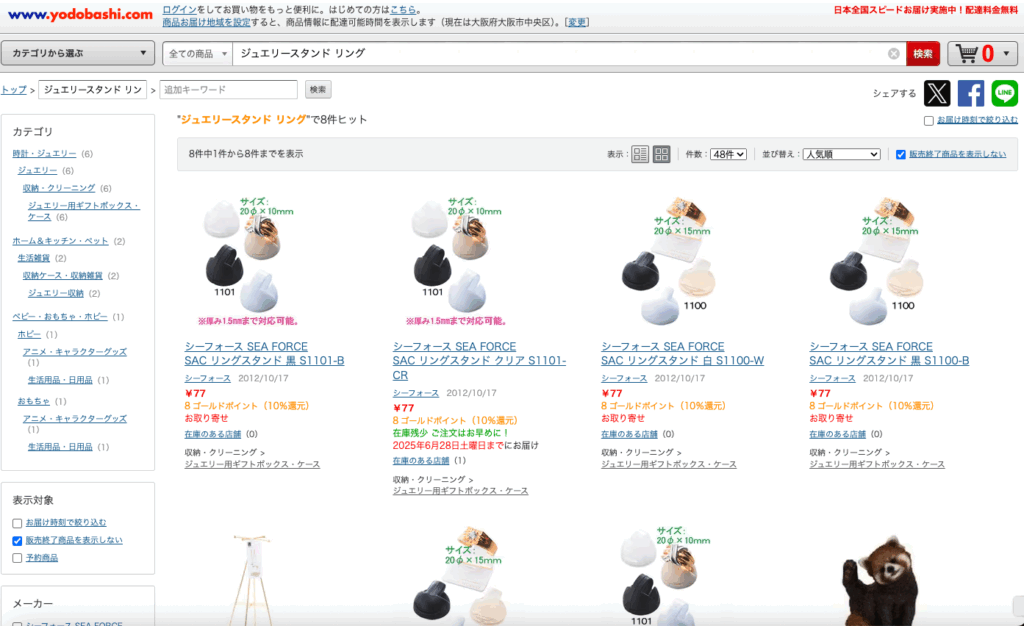Screen dimensions: 1024x626
Task: Click 在庫のある店舗 for S1100-W
Action: point(630,435)
